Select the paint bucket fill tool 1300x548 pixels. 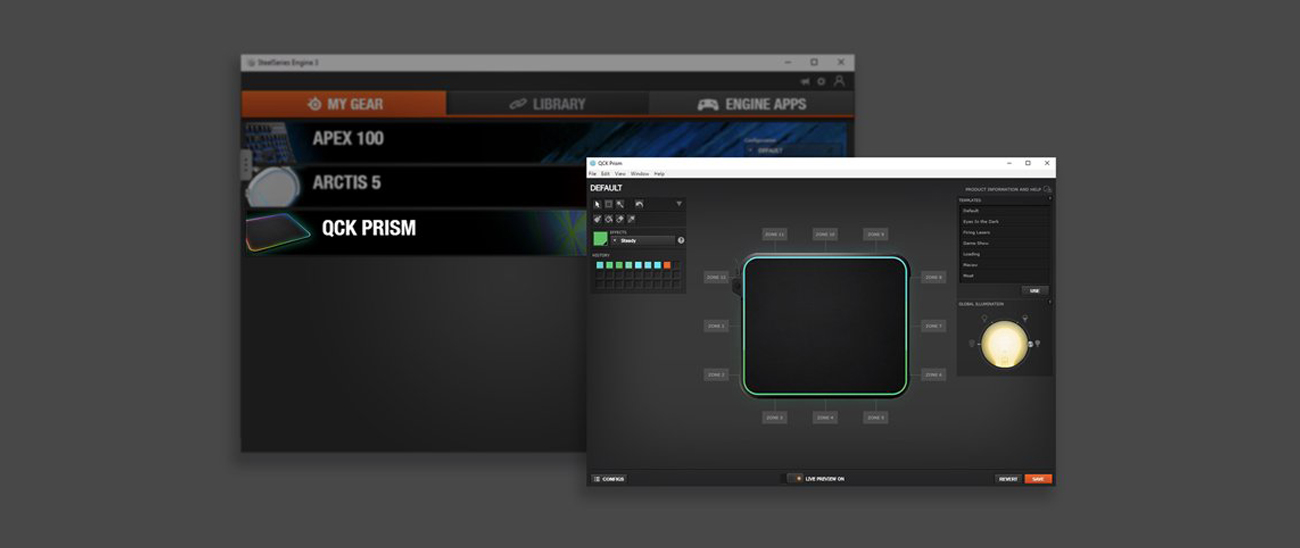point(608,219)
